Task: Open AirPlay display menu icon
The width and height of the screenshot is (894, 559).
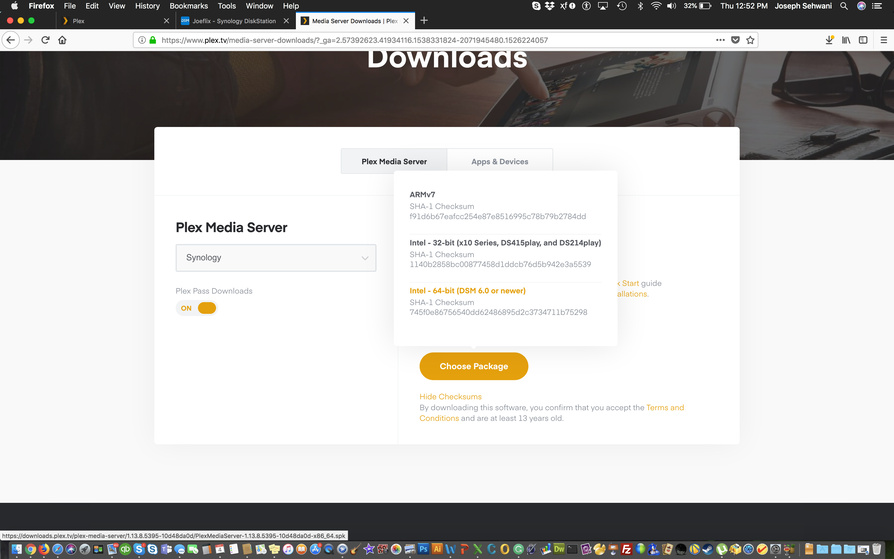Action: point(603,6)
